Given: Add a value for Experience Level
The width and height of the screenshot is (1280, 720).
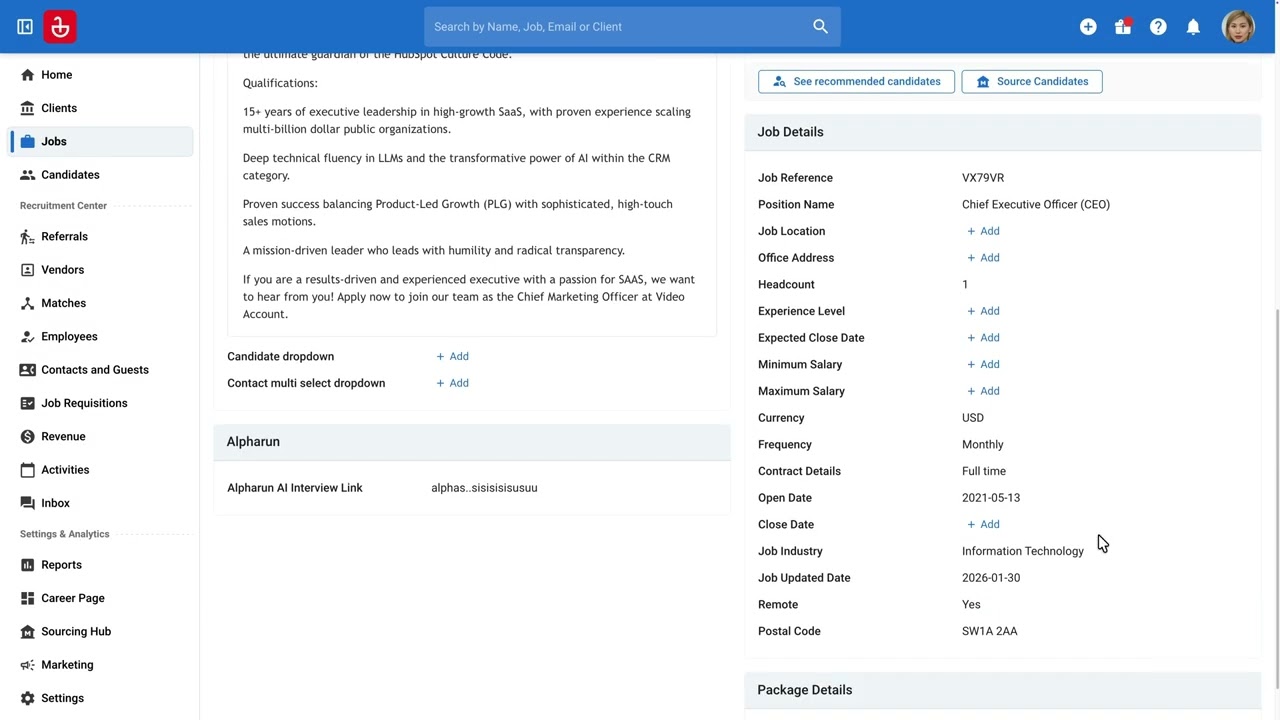Looking at the screenshot, I should click(x=983, y=311).
